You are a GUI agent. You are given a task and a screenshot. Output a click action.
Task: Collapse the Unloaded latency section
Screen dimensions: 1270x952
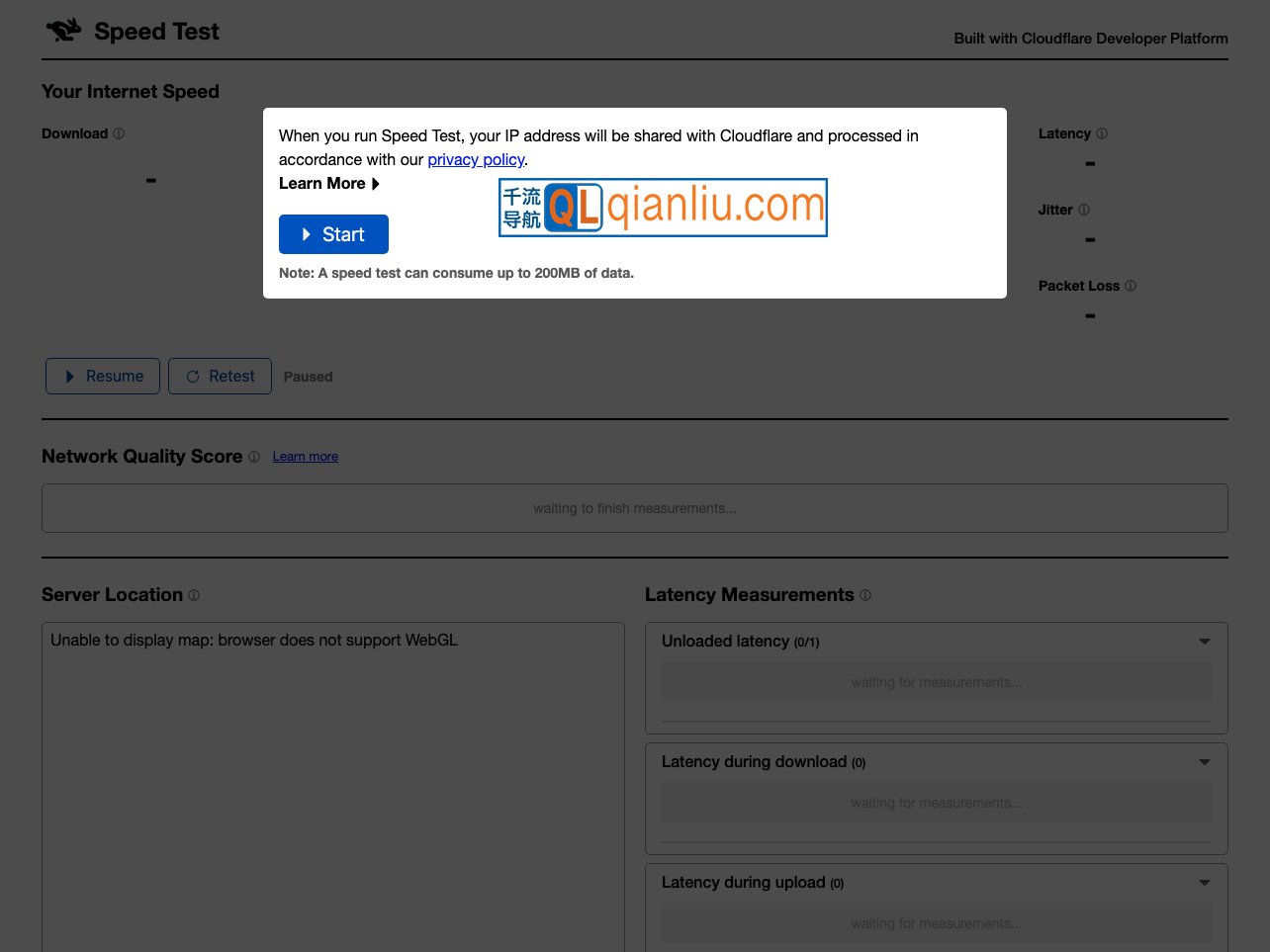1204,642
